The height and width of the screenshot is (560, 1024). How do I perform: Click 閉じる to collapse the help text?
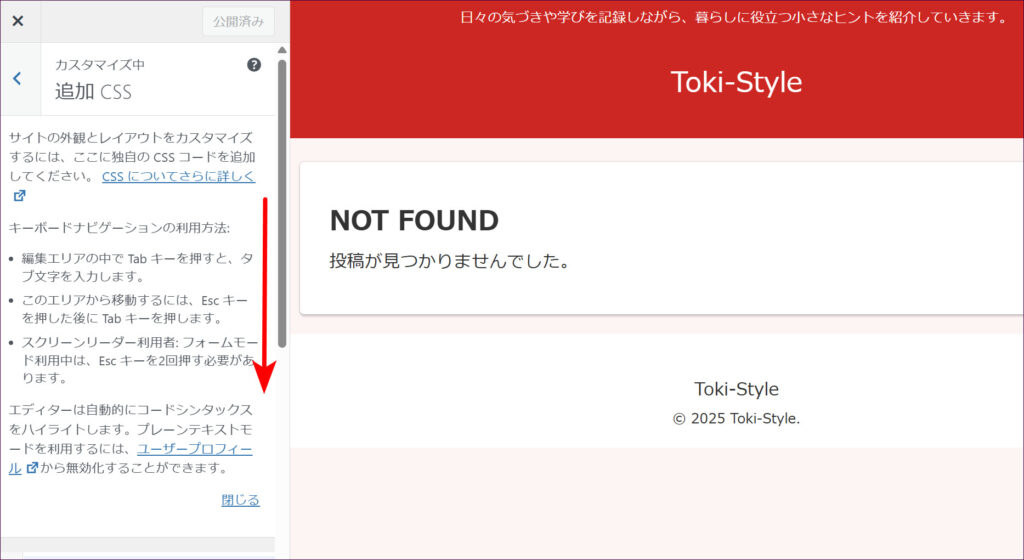pyautogui.click(x=240, y=500)
